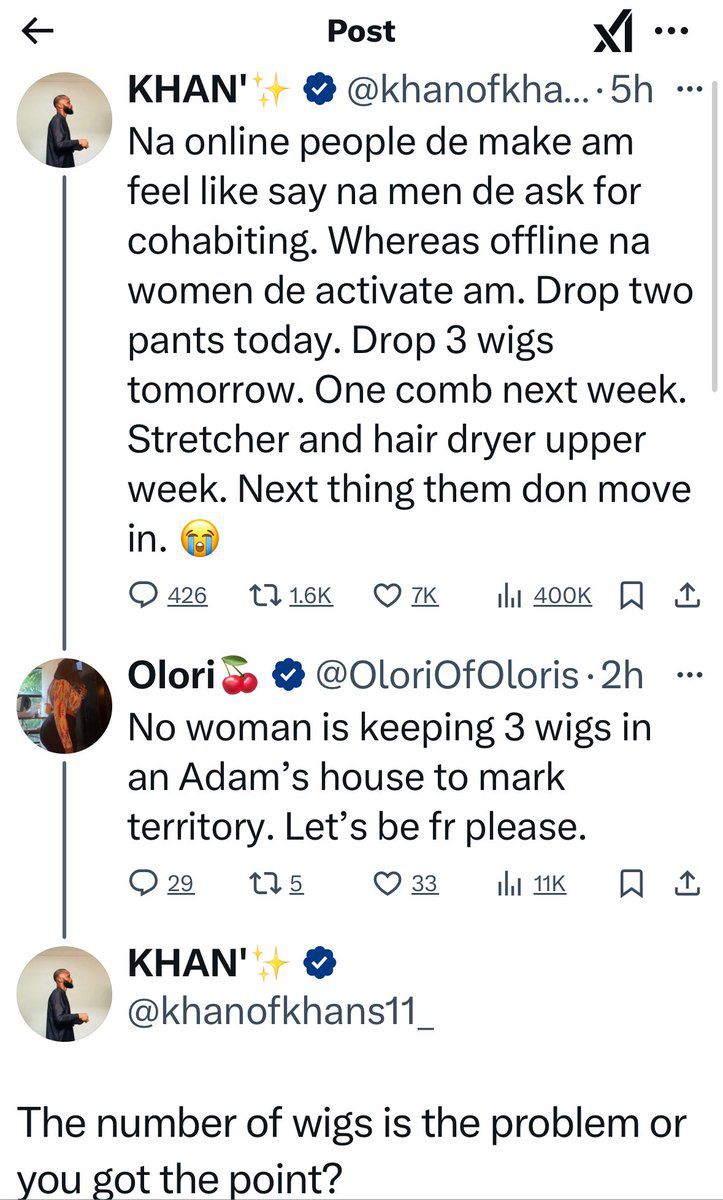The height and width of the screenshot is (1200, 723).
Task: Repost Olori's reply with 5 reposts
Action: coord(263,883)
